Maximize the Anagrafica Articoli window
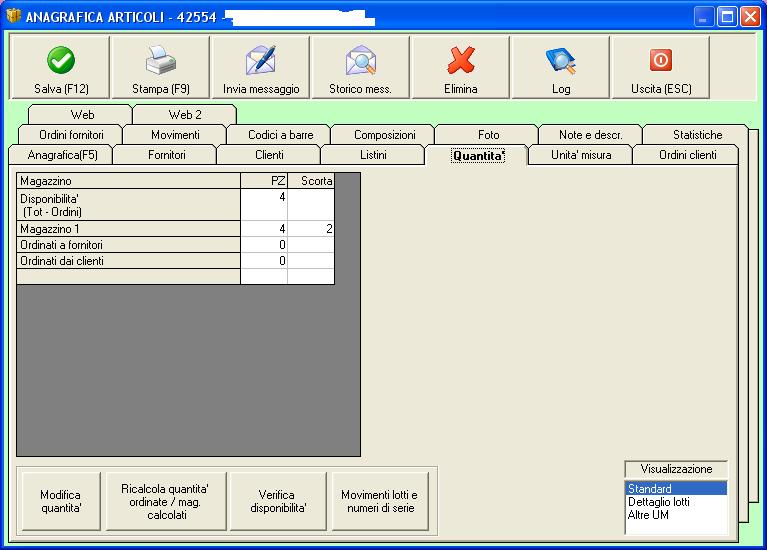This screenshot has height=550, width=767. point(727,17)
